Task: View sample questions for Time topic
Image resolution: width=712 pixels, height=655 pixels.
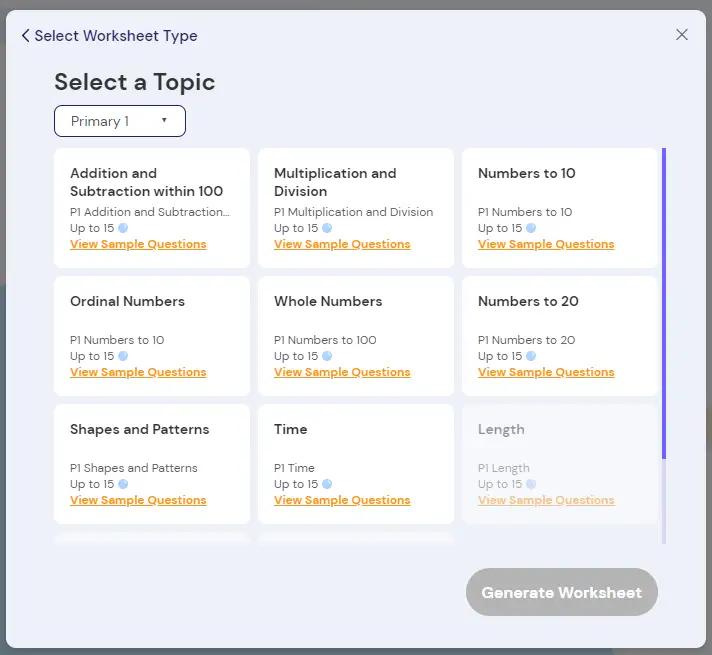Action: [342, 501]
